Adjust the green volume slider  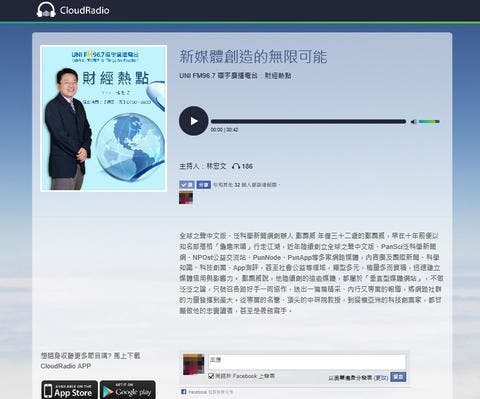click(x=429, y=122)
